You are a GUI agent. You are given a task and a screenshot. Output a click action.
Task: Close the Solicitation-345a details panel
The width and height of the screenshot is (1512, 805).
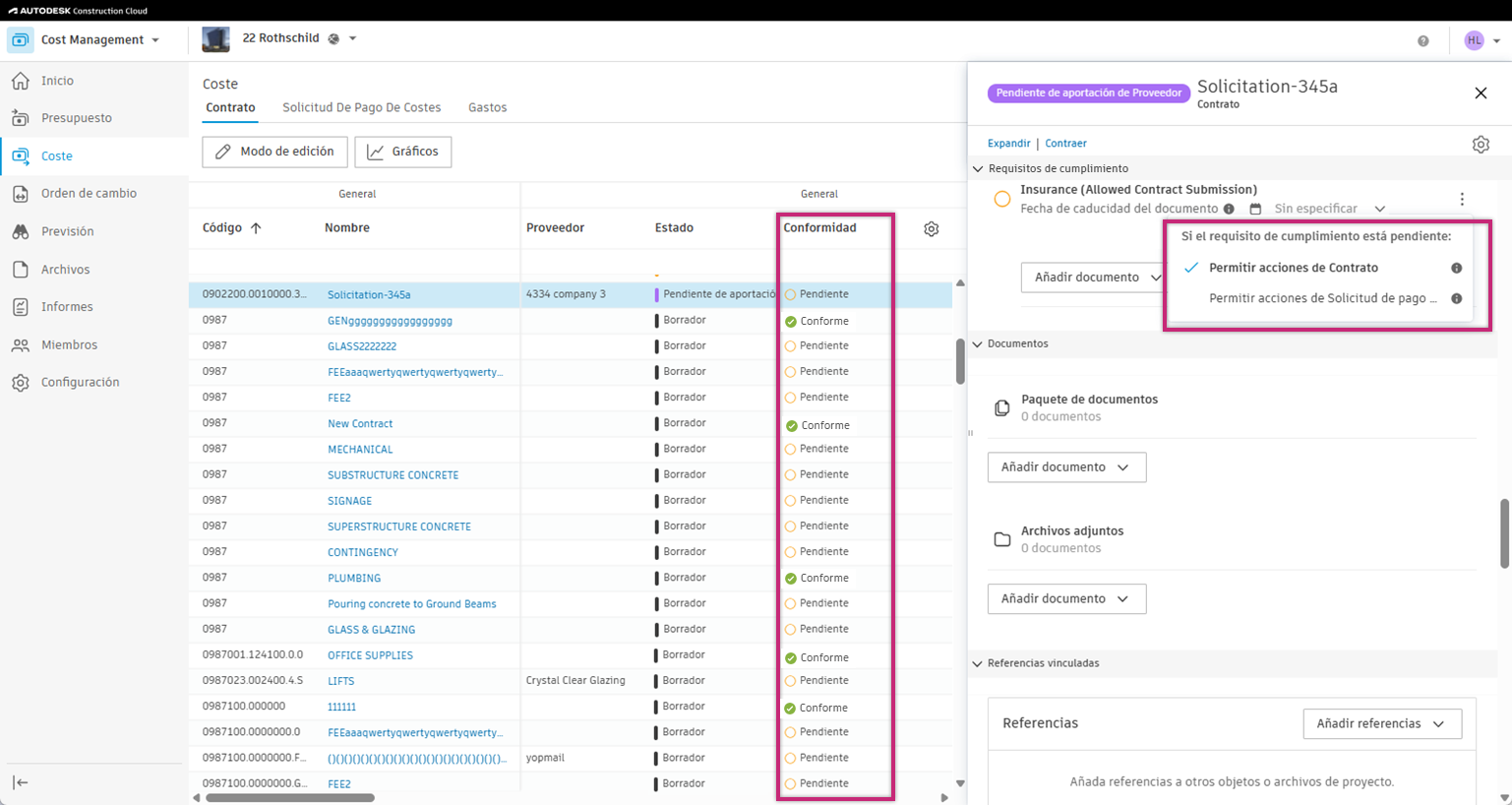[x=1481, y=93]
